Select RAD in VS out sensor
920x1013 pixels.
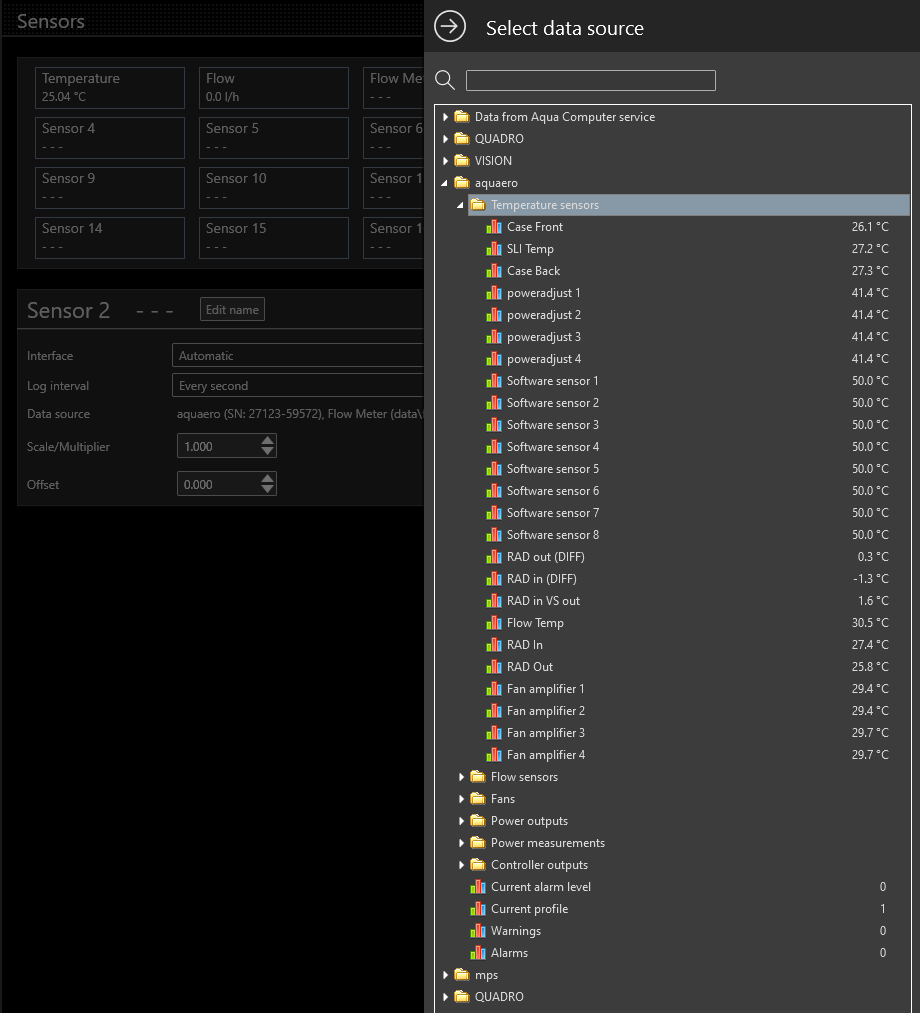(x=543, y=601)
